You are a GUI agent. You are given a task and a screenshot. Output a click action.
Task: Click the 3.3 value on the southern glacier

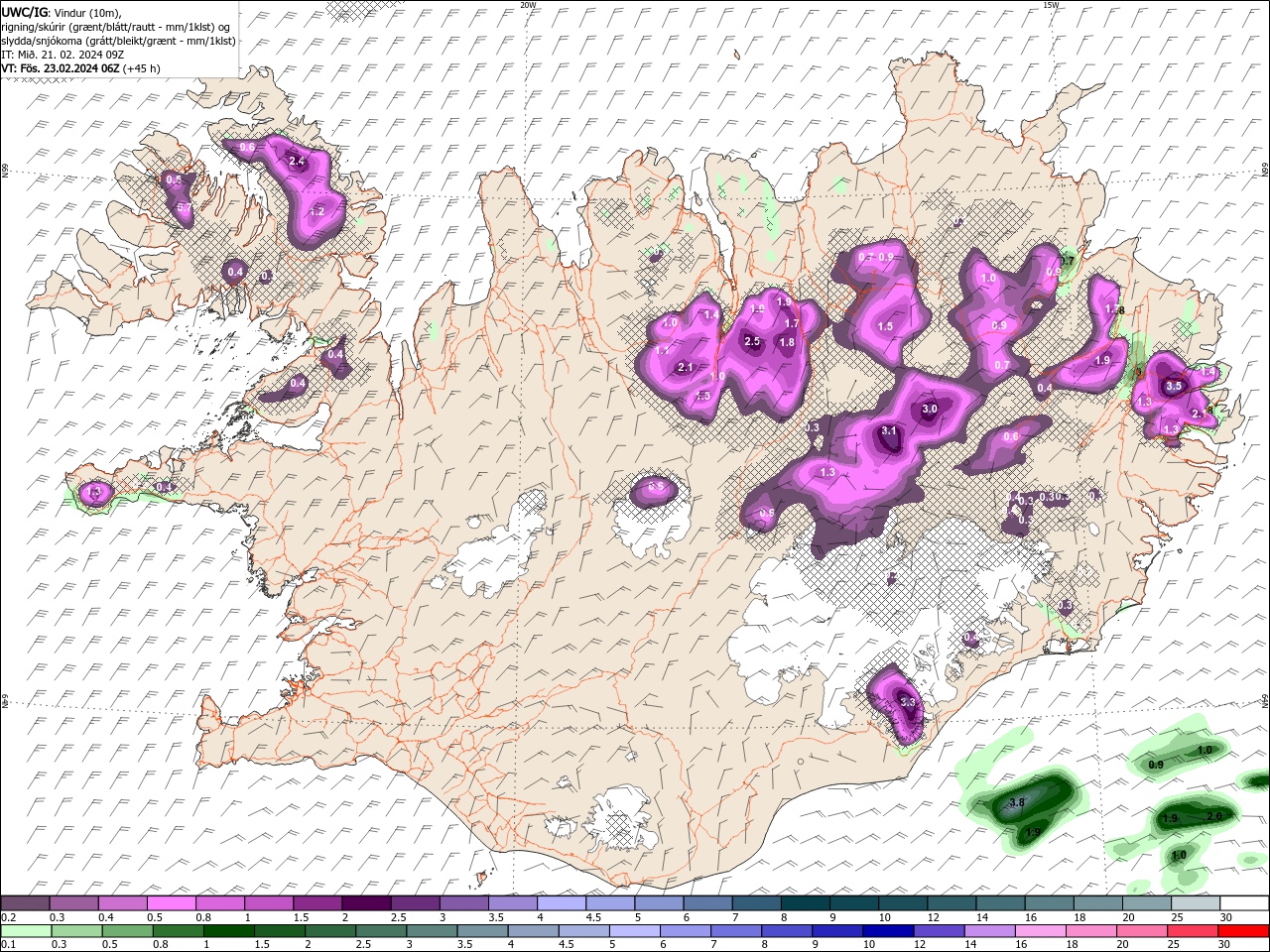pos(907,701)
